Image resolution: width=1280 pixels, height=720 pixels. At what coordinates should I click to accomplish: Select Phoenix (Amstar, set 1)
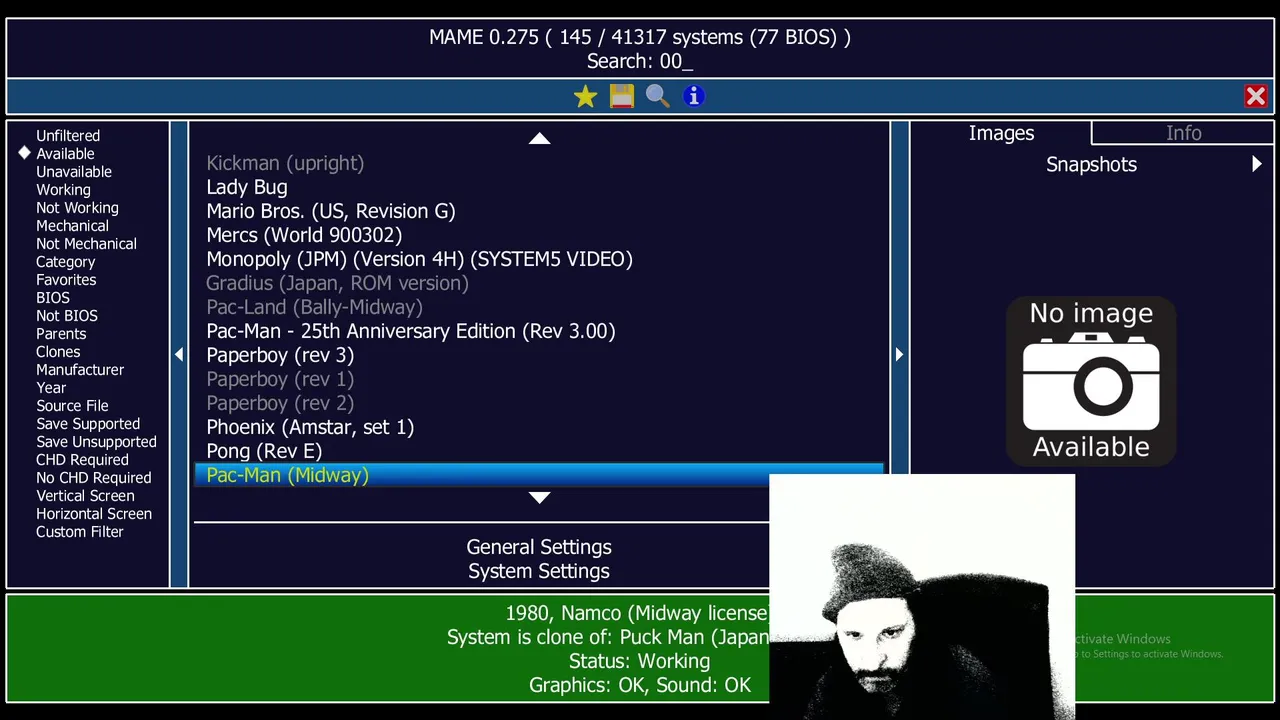539,427
